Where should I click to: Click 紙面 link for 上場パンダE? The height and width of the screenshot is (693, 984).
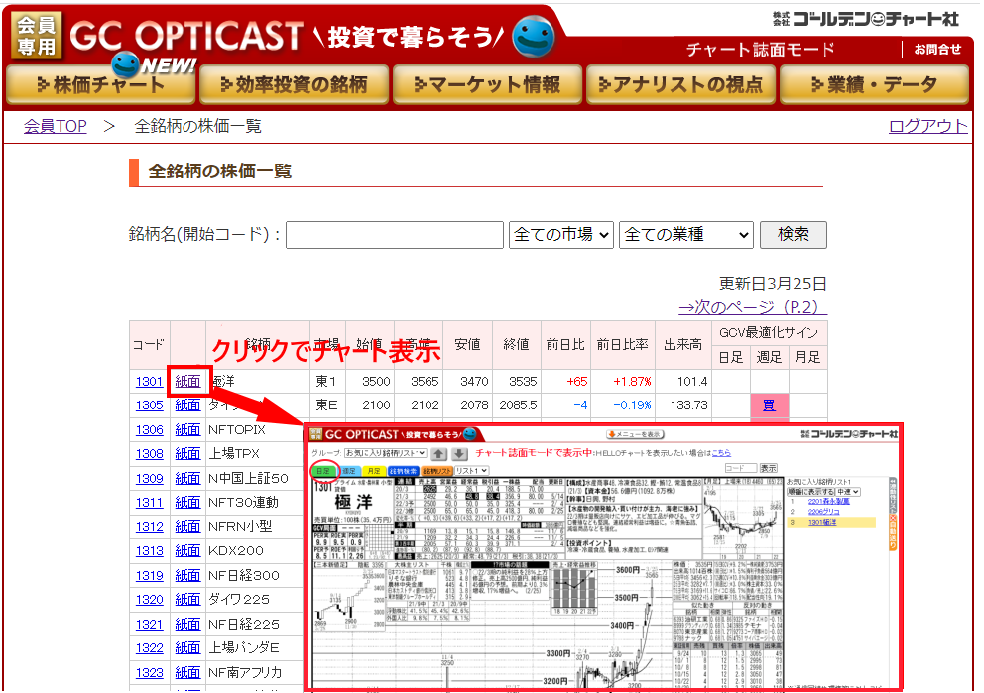pyautogui.click(x=188, y=648)
